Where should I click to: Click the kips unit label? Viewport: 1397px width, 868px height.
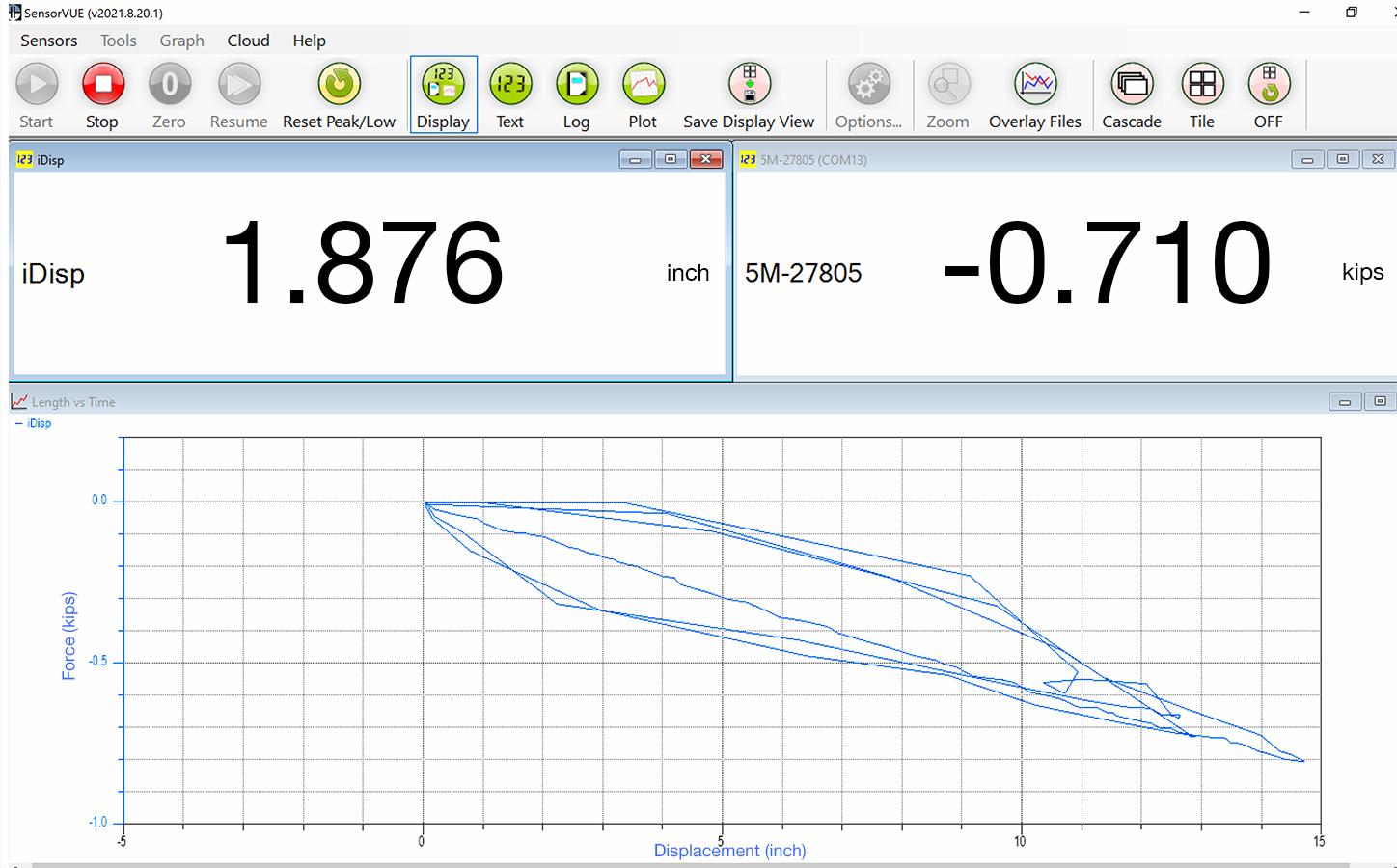[x=1363, y=273]
